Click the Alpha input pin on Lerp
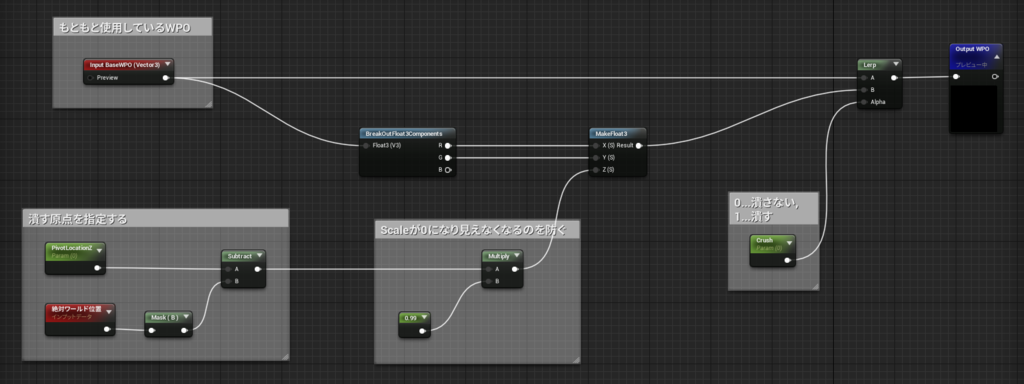Viewport: 1024px width, 384px height. [x=864, y=102]
